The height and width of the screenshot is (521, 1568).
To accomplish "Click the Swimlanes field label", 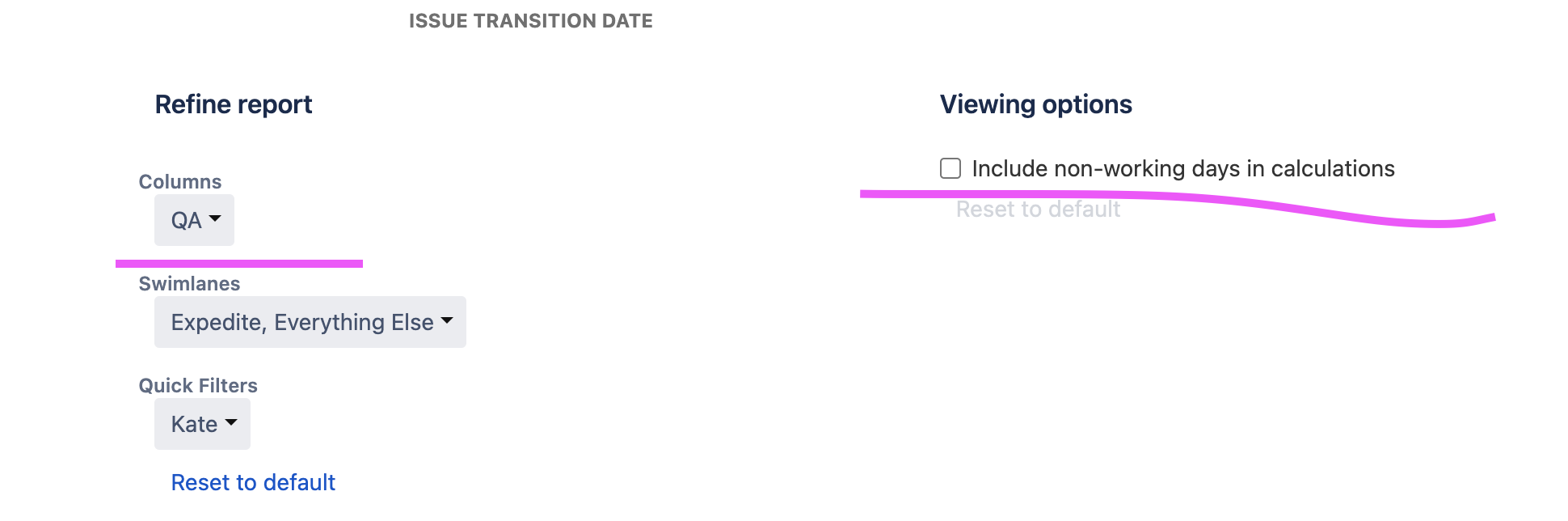I will [x=189, y=283].
